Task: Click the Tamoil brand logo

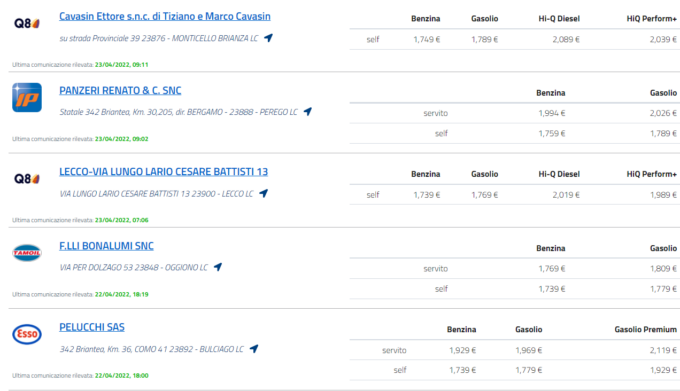Action: click(27, 253)
